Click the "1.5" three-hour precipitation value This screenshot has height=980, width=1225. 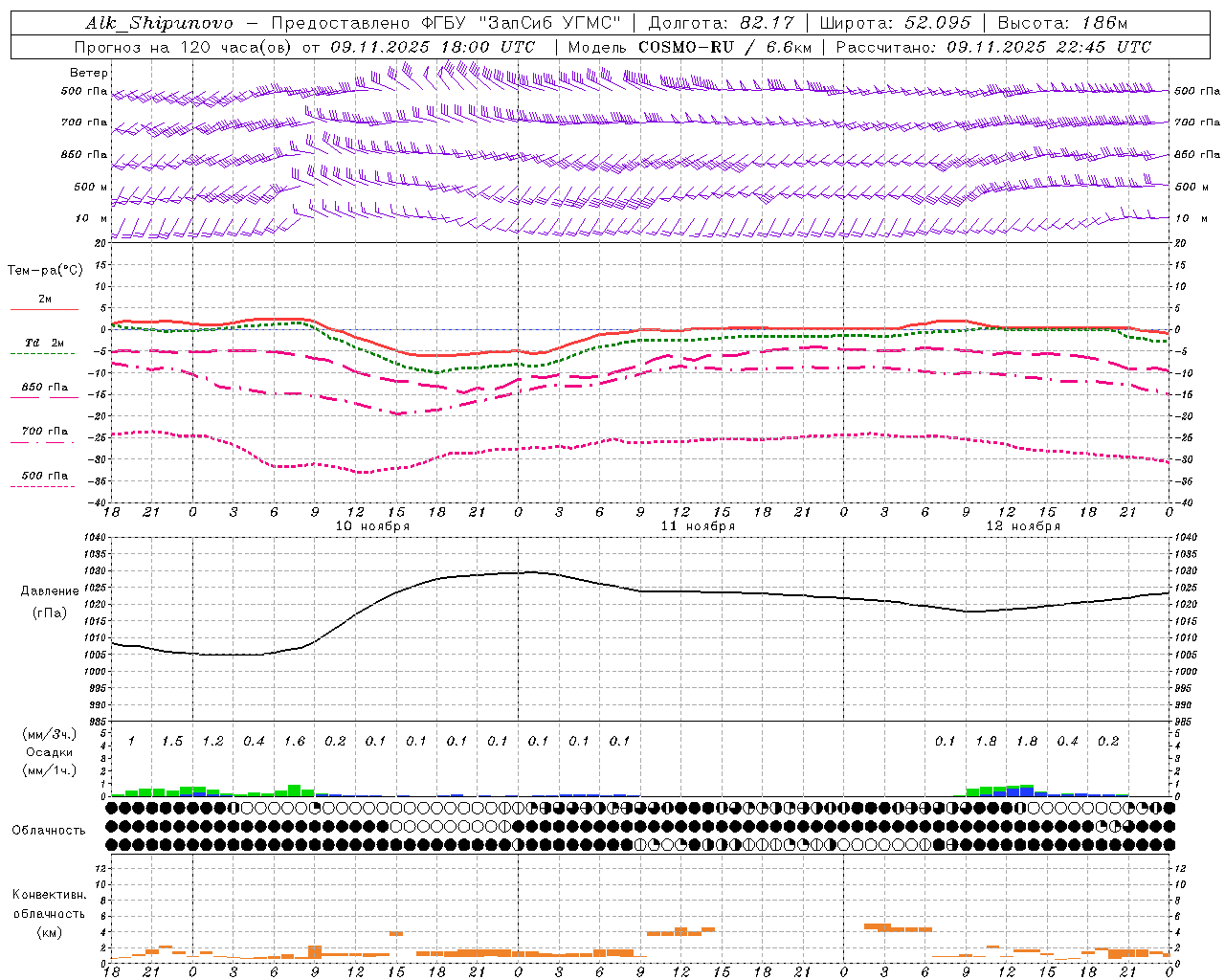(172, 742)
